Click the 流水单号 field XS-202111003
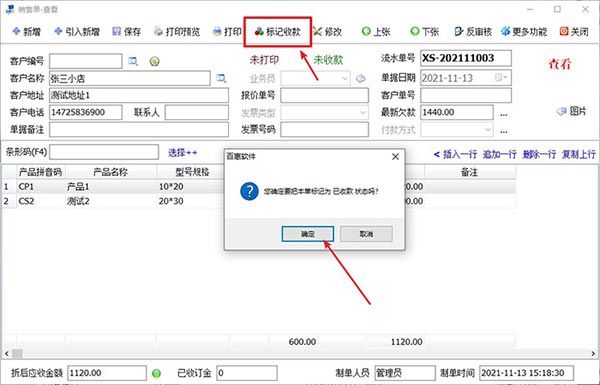This screenshot has width=600, height=385. pos(466,58)
